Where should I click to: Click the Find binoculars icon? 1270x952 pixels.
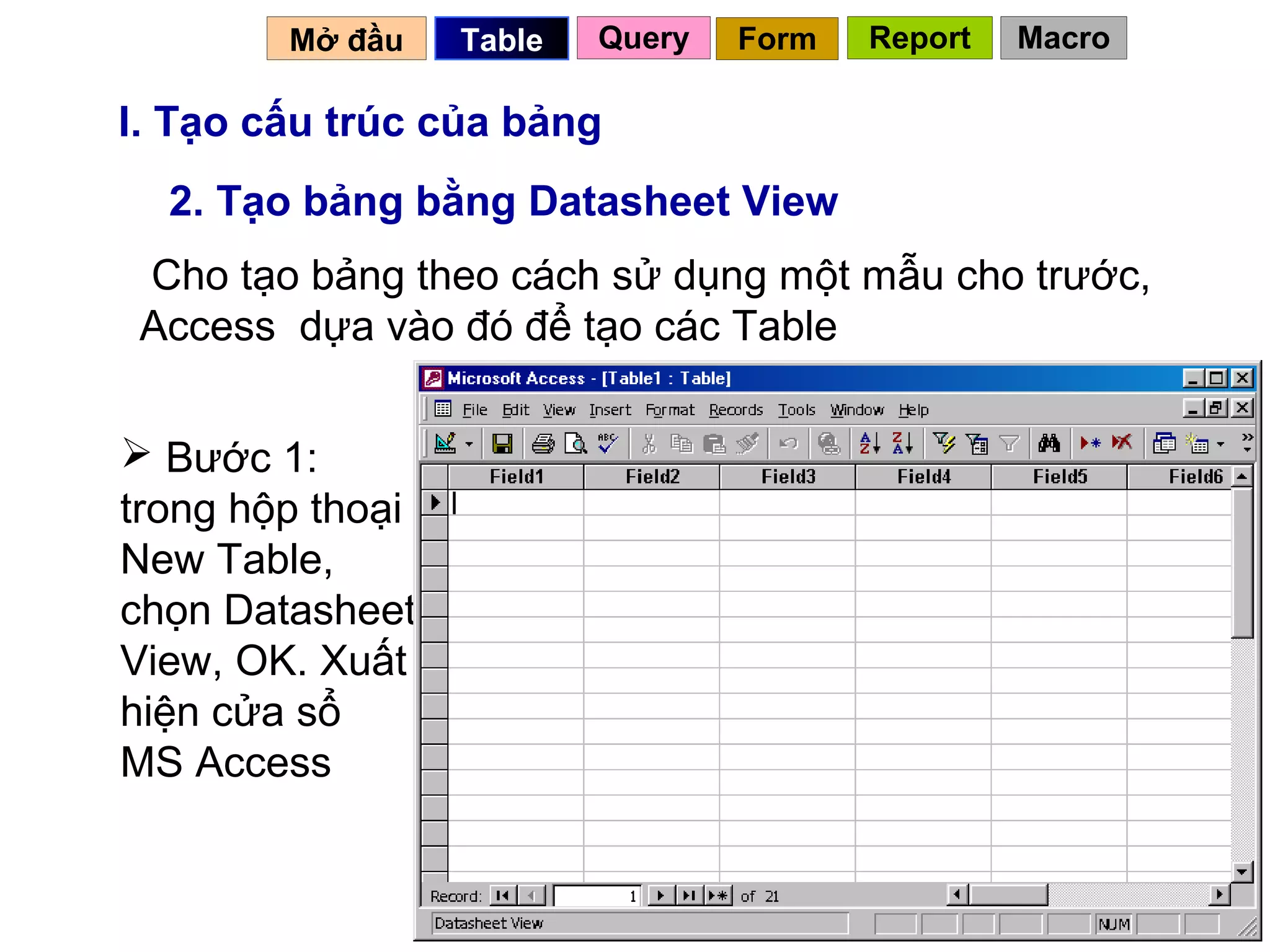tap(1049, 443)
